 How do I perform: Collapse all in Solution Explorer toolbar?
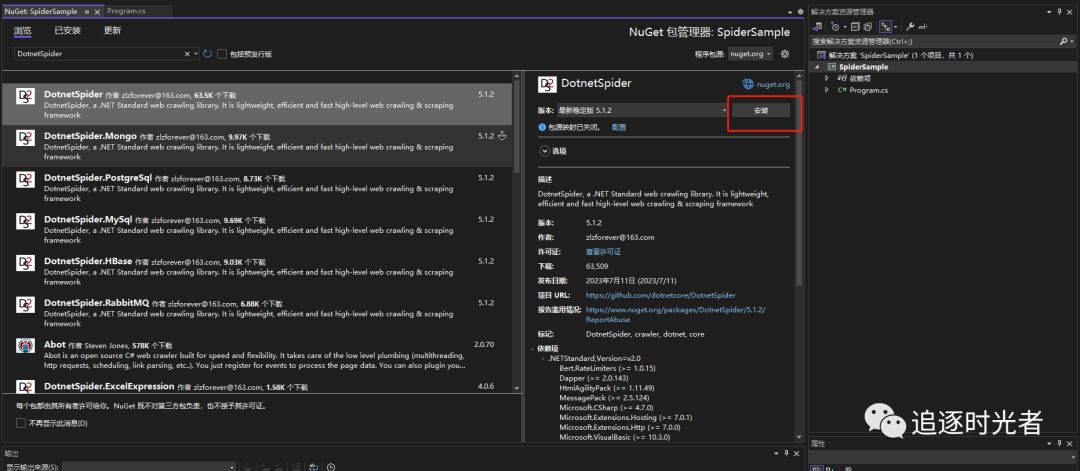855,27
